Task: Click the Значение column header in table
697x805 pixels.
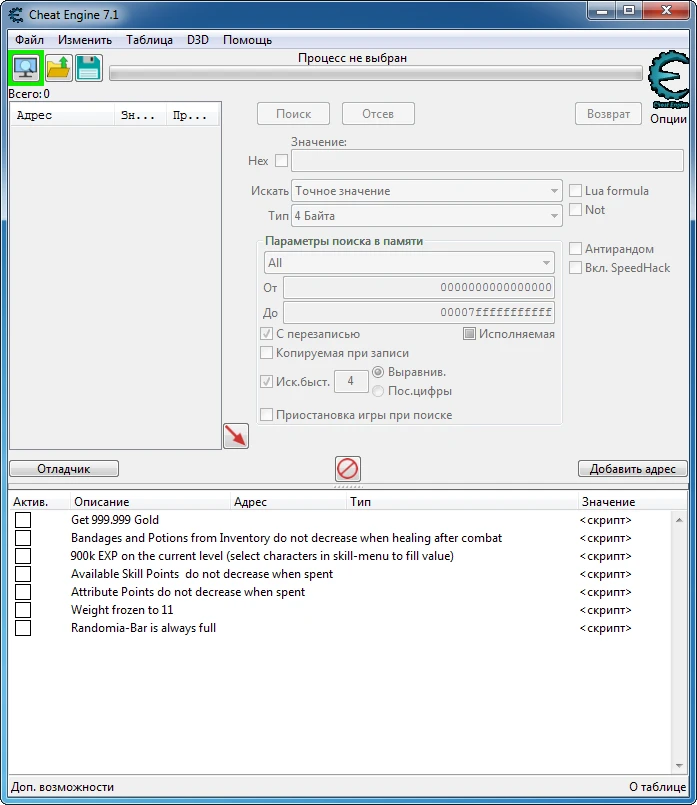Action: point(632,502)
